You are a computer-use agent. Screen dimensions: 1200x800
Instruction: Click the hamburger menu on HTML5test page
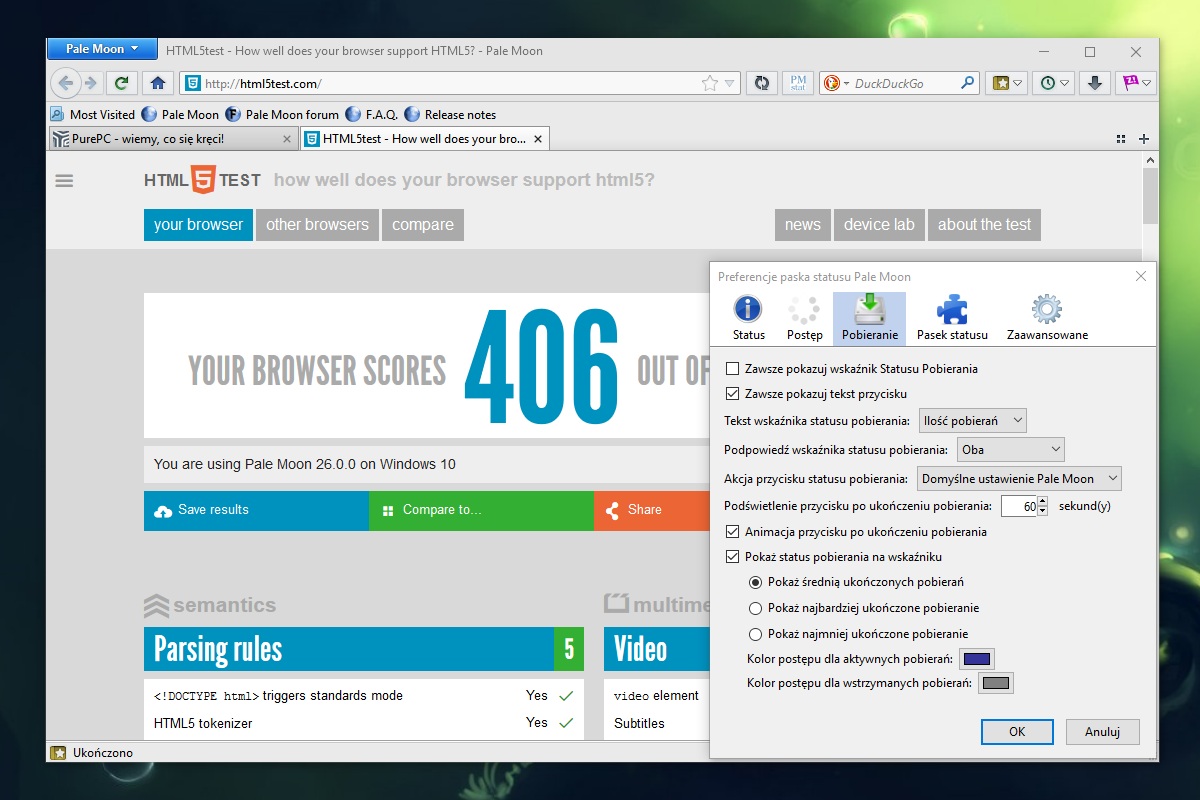[x=65, y=181]
